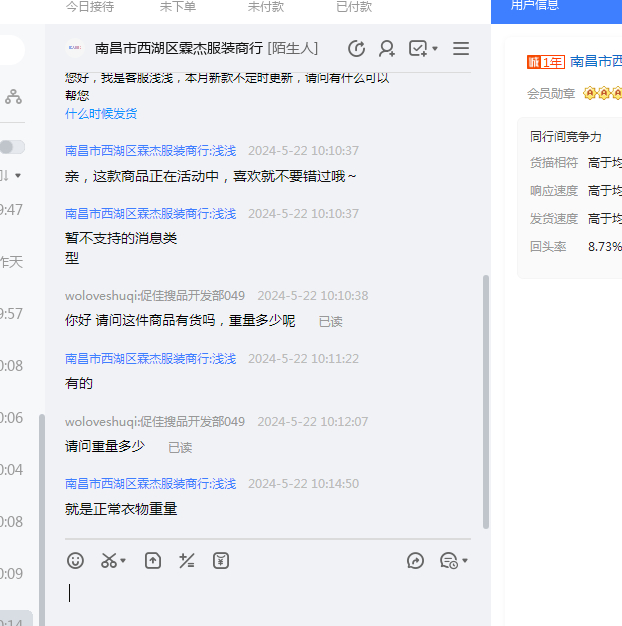Open the emoji picker
The height and width of the screenshot is (626, 622).
(x=75, y=561)
